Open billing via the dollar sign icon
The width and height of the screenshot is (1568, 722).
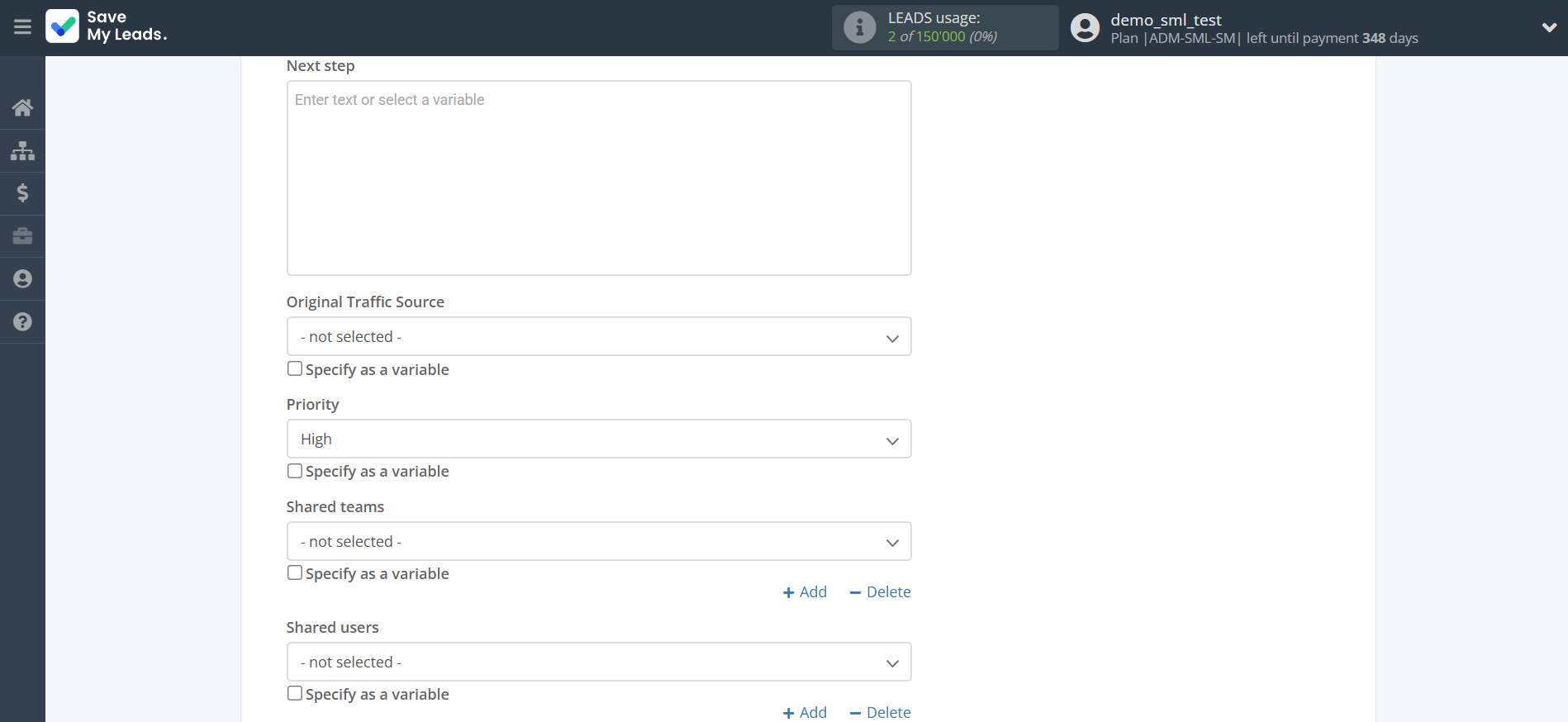22,193
